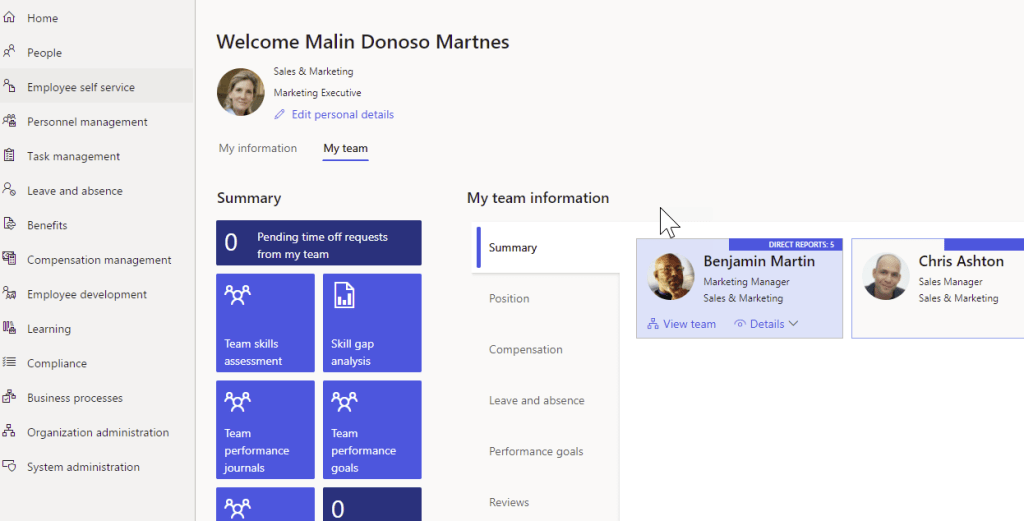The height and width of the screenshot is (521, 1024).
Task: Click the Learning icon in sidebar
Action: click(x=9, y=328)
